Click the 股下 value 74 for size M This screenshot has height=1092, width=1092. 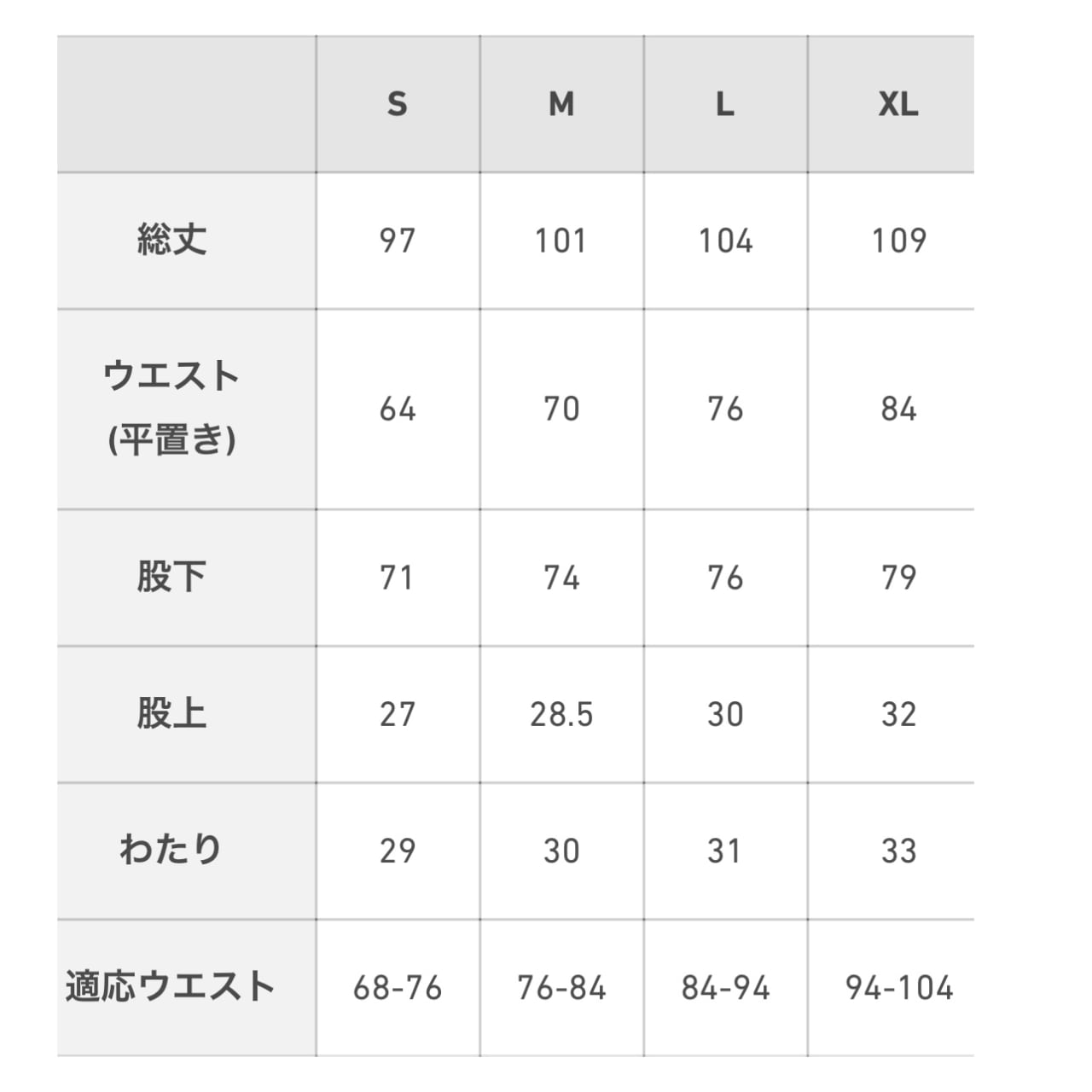pos(561,578)
